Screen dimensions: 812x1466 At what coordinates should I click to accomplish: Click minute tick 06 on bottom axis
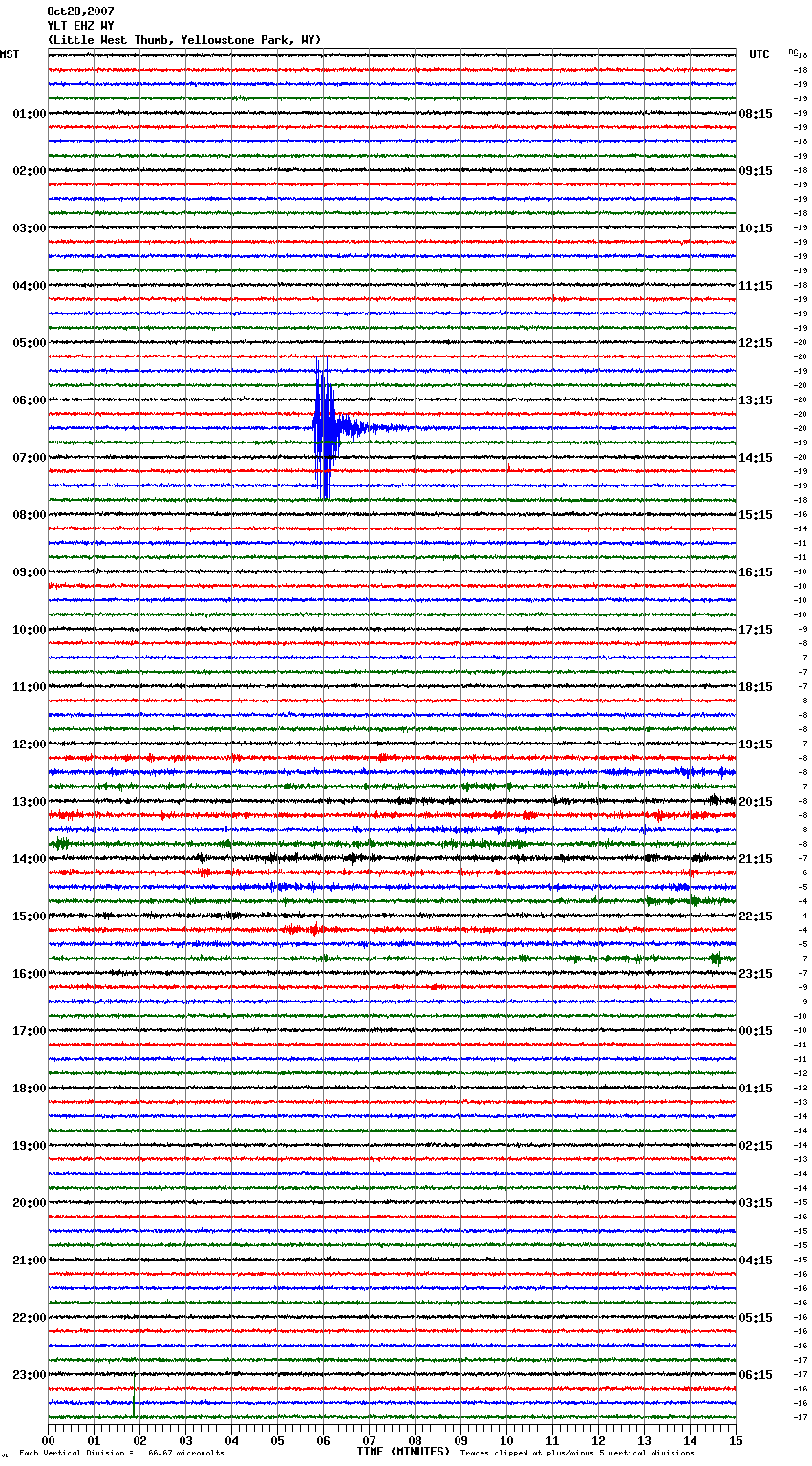[324, 1440]
